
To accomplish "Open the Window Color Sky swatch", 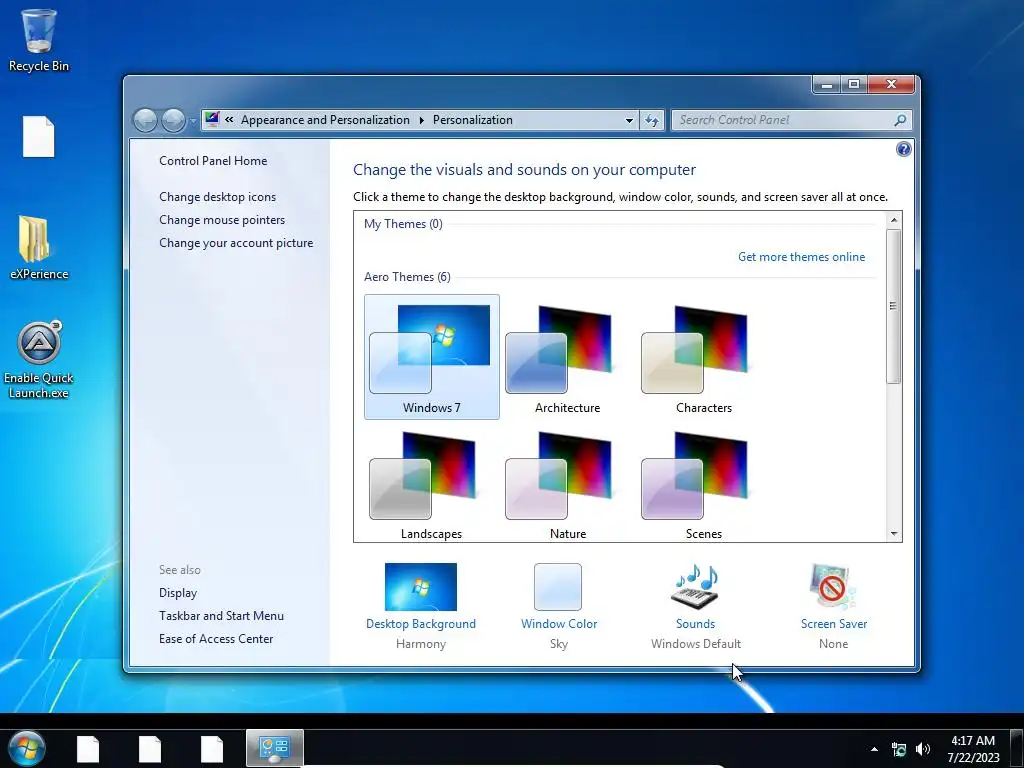I will (558, 587).
